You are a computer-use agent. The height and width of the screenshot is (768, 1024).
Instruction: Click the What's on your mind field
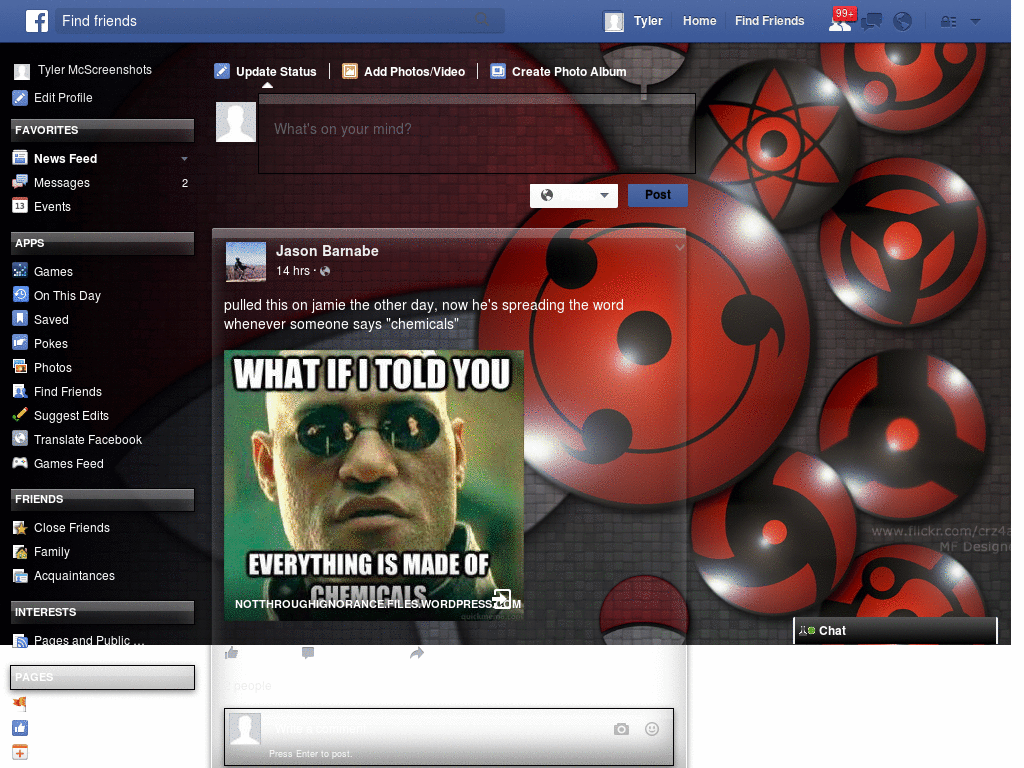(477, 134)
